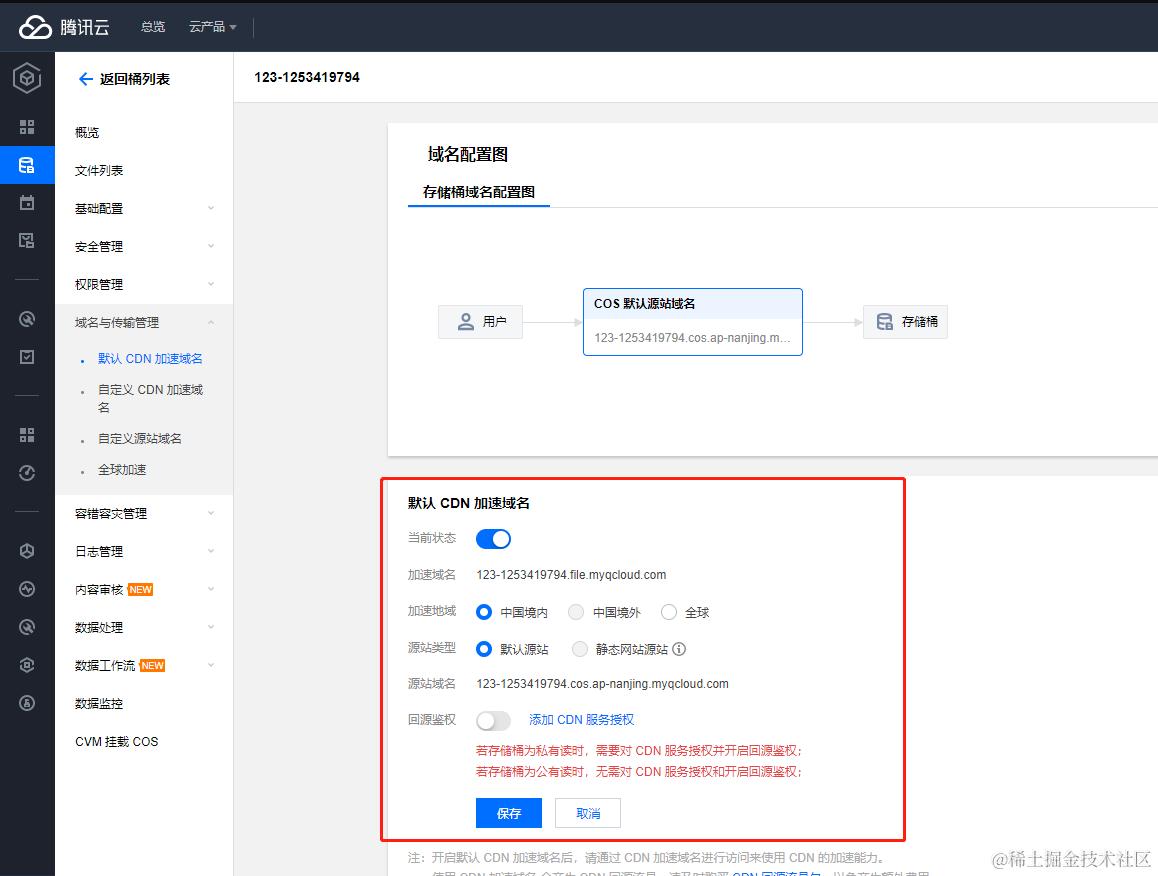
Task: Open the pulse waveform monitoring icon in sidebar
Action: [27, 589]
